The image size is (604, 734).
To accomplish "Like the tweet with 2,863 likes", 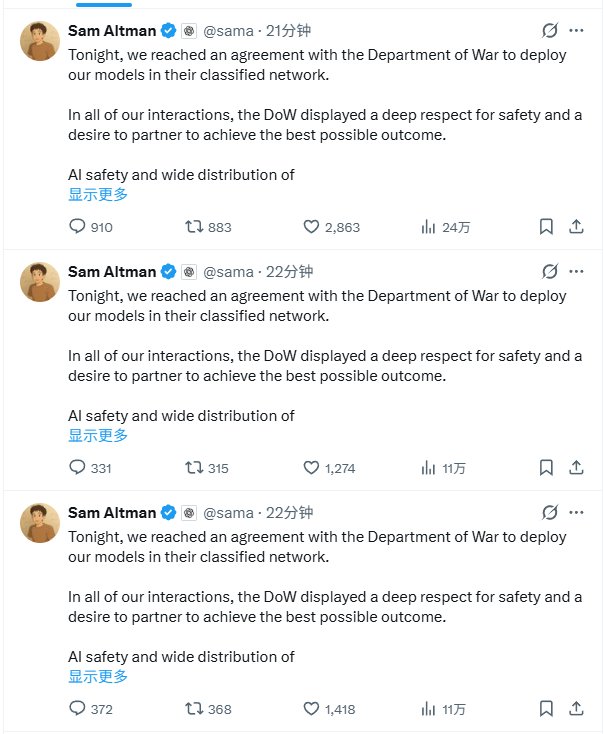I will click(x=311, y=227).
